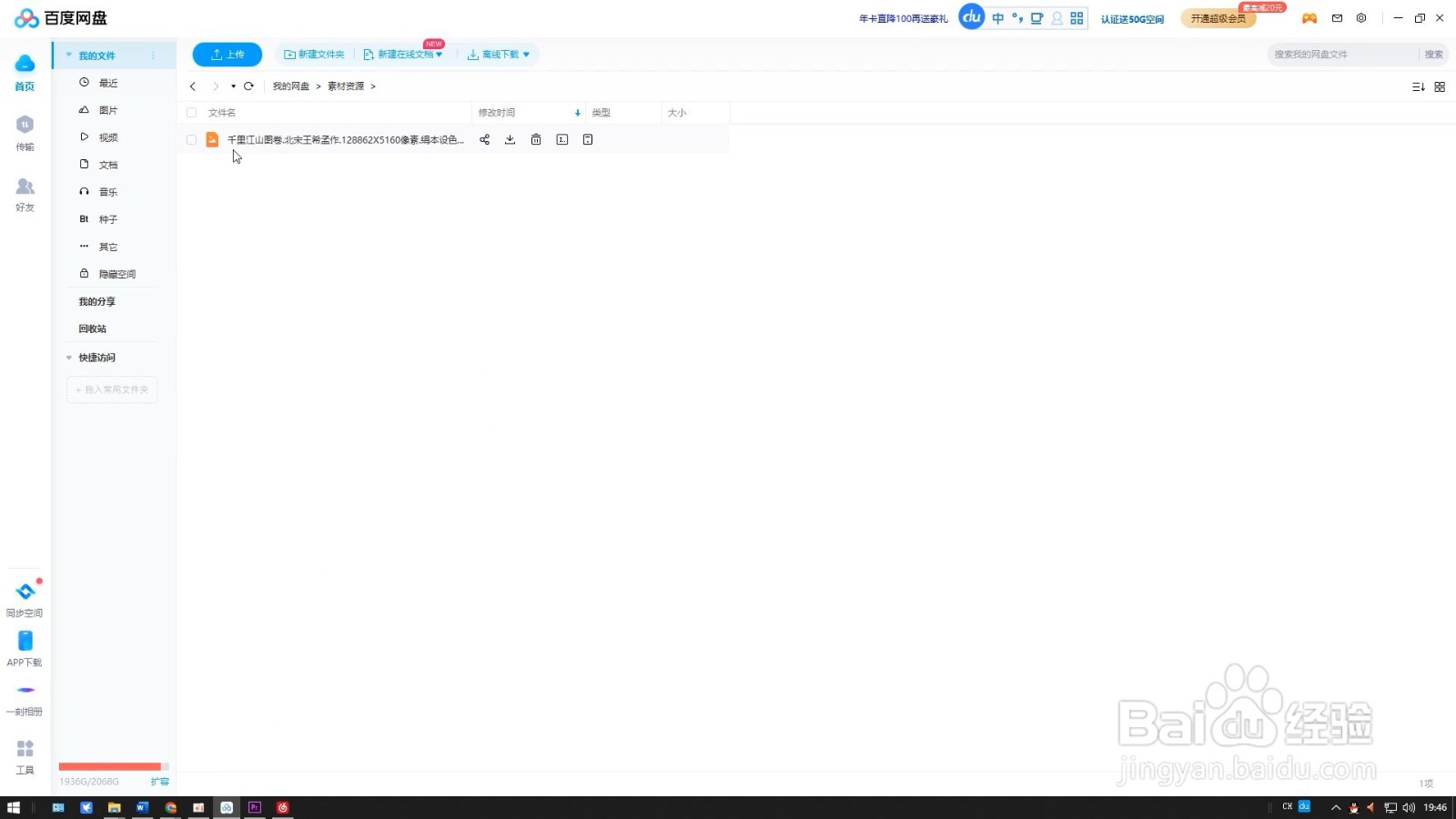This screenshot has width=1456, height=819.
Task: Check the select-all files checkbox
Action: pos(191,113)
